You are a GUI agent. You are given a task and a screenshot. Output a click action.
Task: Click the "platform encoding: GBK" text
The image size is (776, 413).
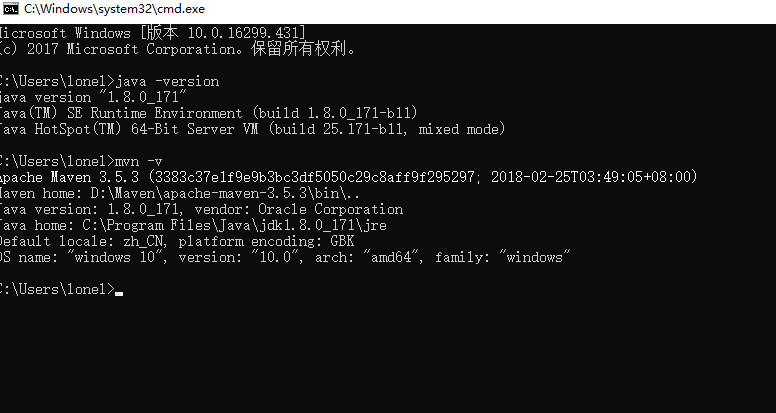click(x=266, y=241)
